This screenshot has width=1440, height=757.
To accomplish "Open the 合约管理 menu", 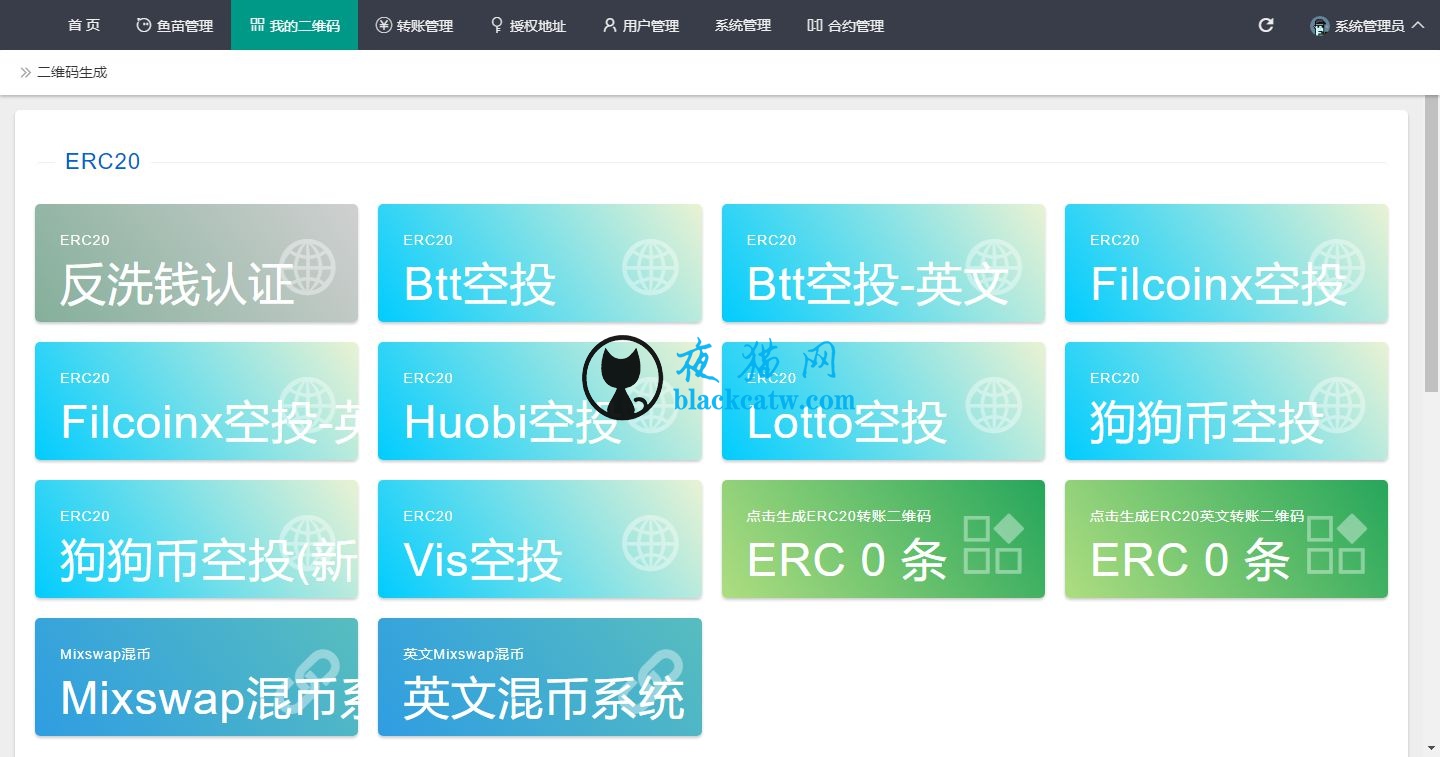I will [x=846, y=25].
